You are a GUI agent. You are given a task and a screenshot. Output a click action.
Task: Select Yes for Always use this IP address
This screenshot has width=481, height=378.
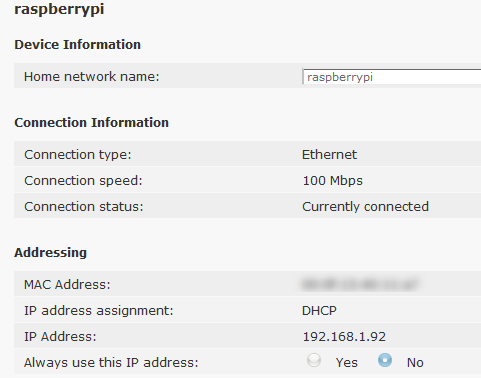pos(314,360)
